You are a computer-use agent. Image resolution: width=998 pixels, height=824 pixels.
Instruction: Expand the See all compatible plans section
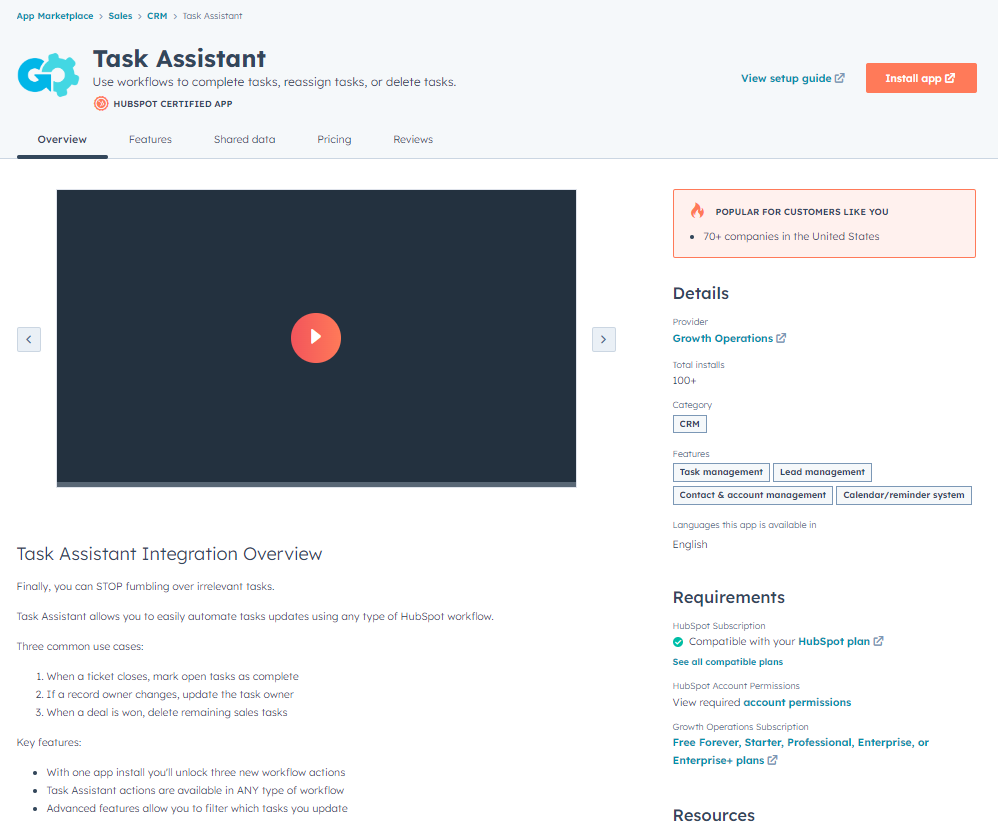(x=727, y=661)
